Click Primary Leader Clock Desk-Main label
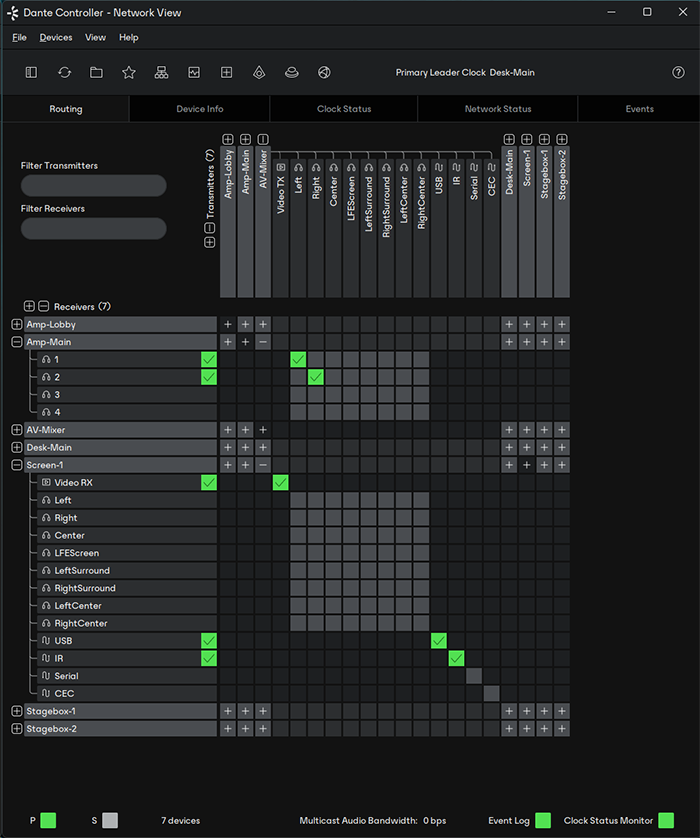 coord(465,73)
